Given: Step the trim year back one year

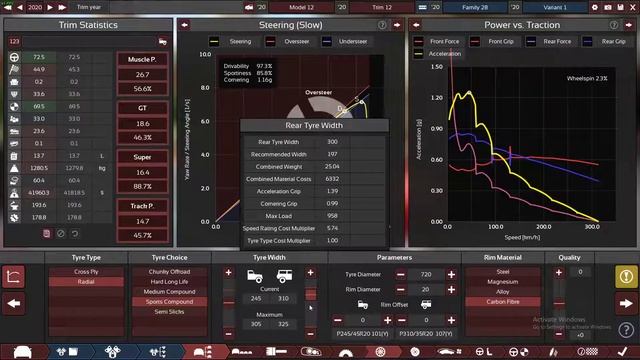Looking at the screenshot, I should [x=20, y=7].
